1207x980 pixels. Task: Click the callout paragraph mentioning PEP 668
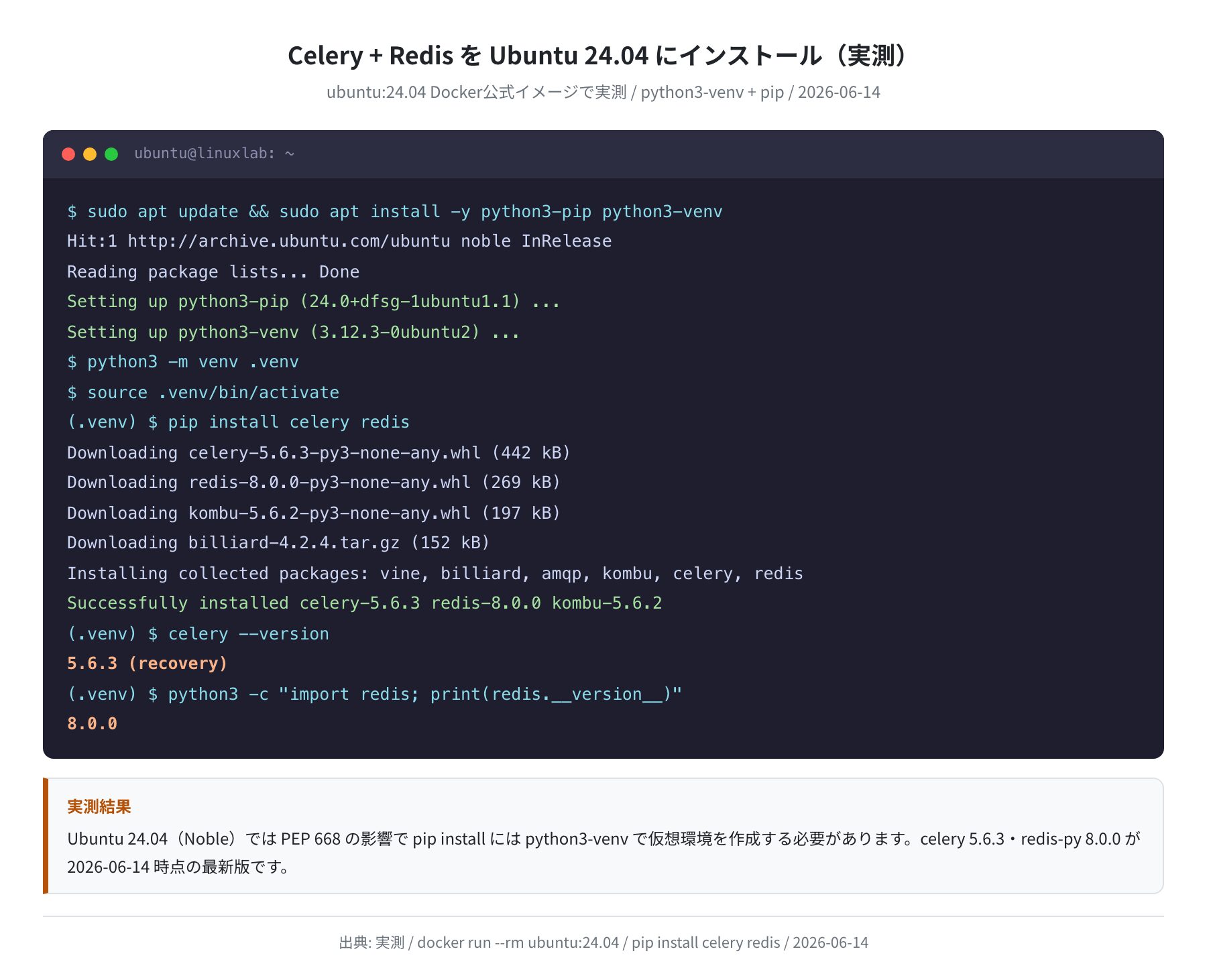(x=603, y=853)
